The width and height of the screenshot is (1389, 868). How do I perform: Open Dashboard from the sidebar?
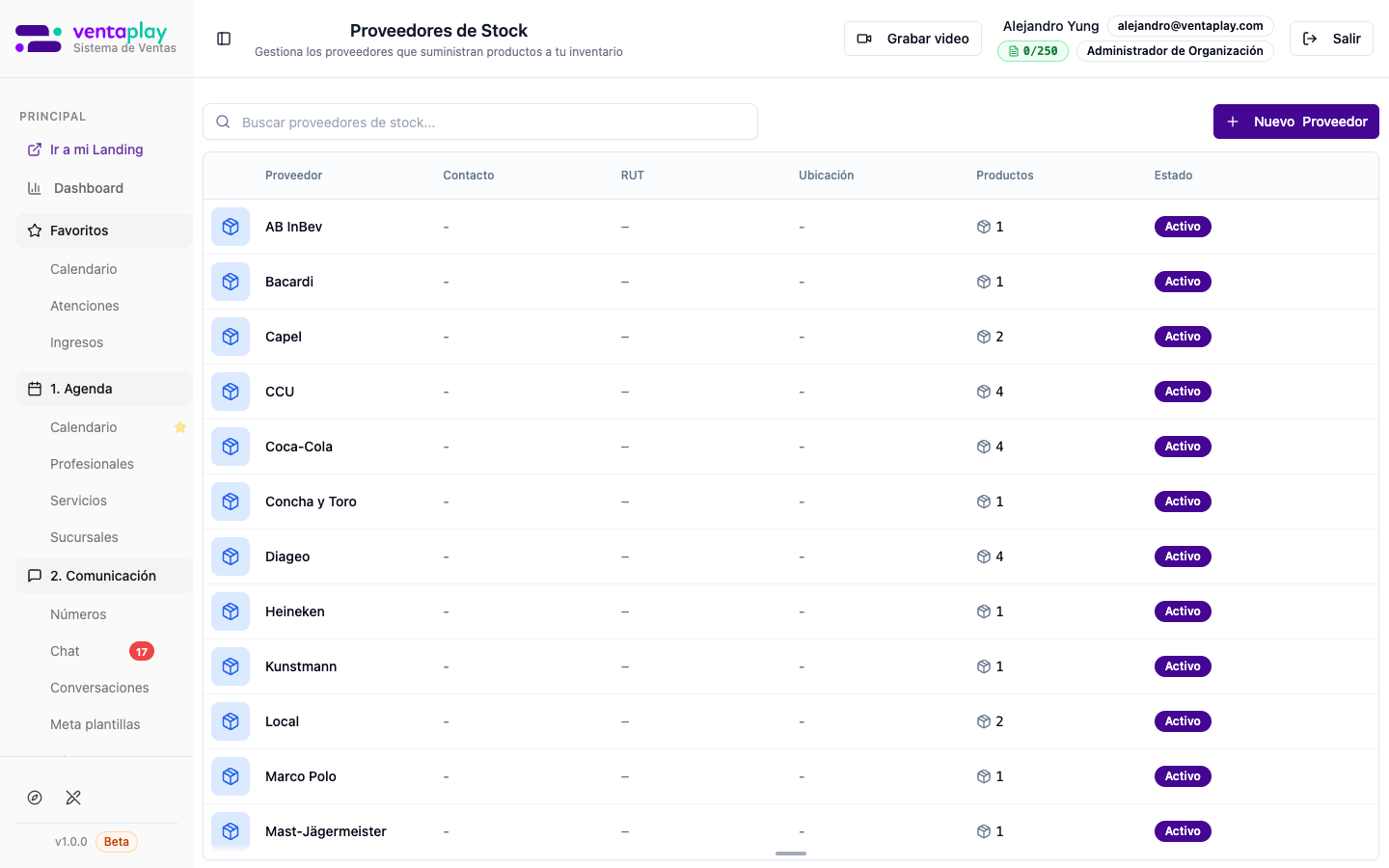pyautogui.click(x=88, y=188)
